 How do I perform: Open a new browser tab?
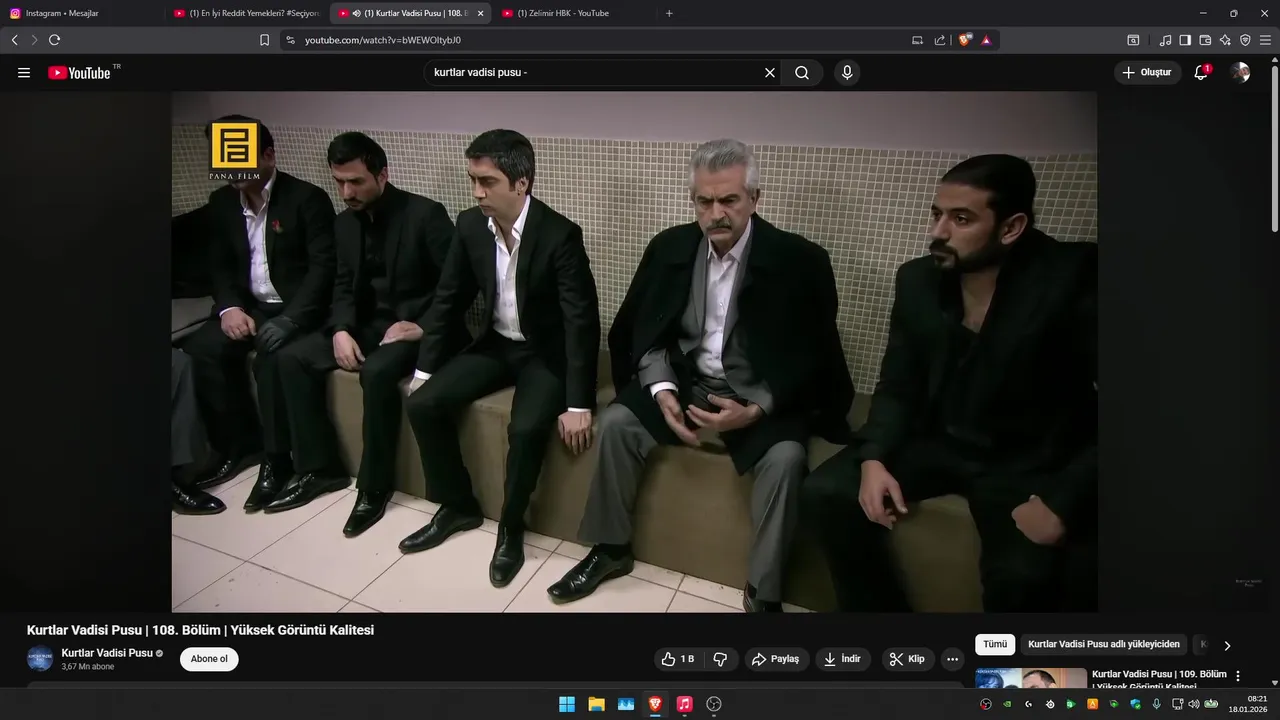(669, 13)
